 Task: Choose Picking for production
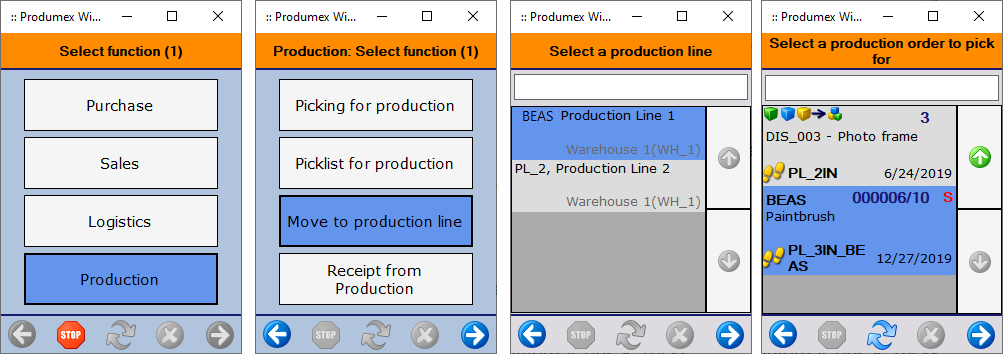(376, 105)
